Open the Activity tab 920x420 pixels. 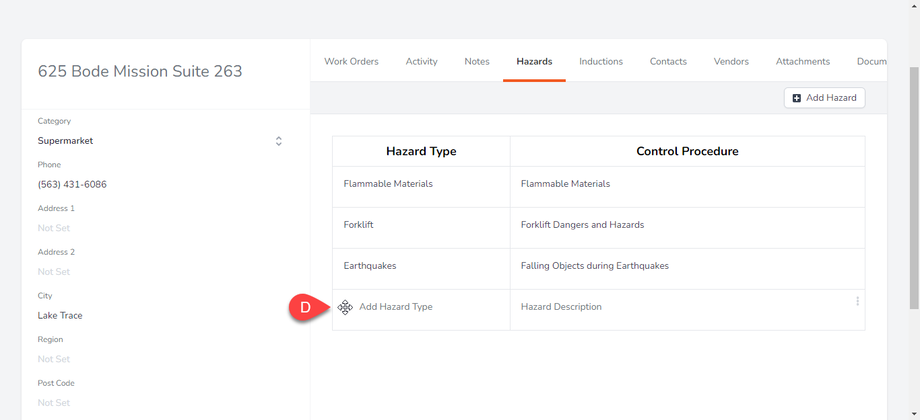pos(421,62)
